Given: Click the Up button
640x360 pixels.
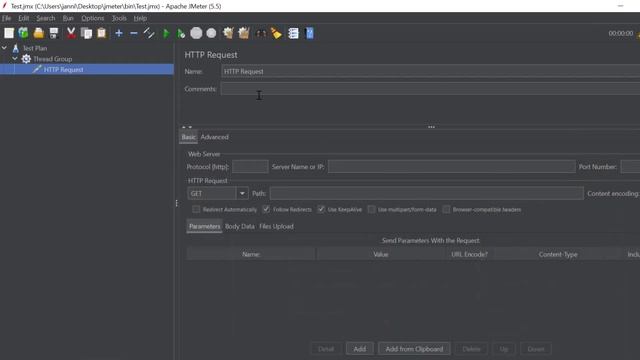Looking at the screenshot, I should [504, 349].
